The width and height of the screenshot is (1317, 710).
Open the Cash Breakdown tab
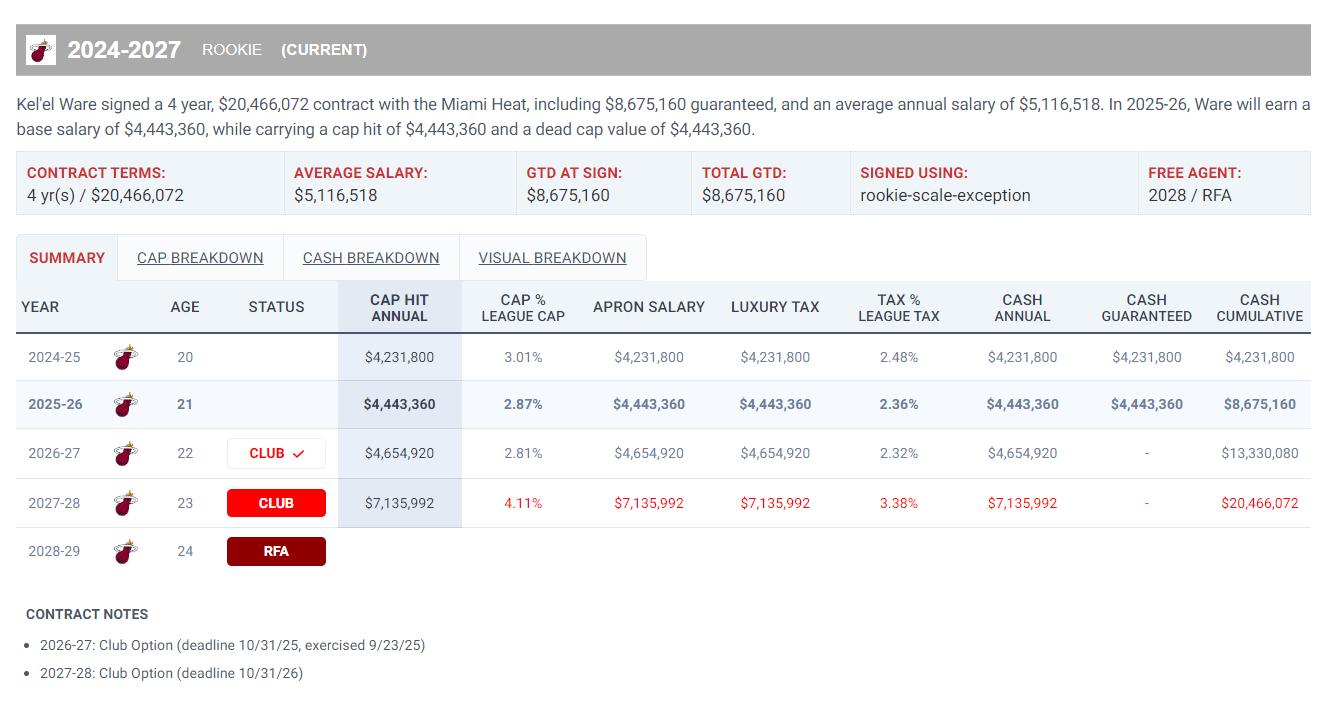point(371,258)
